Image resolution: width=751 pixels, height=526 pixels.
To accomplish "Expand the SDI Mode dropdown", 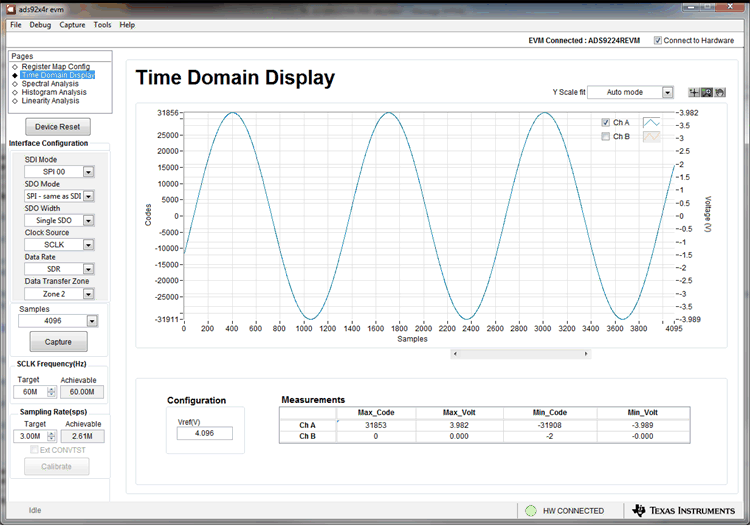I will point(88,172).
